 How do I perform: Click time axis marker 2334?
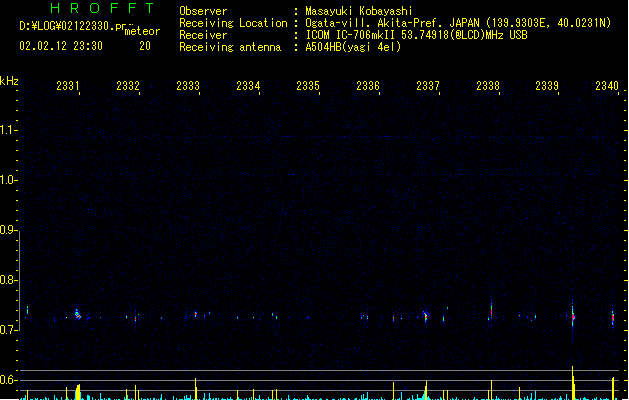(x=248, y=86)
